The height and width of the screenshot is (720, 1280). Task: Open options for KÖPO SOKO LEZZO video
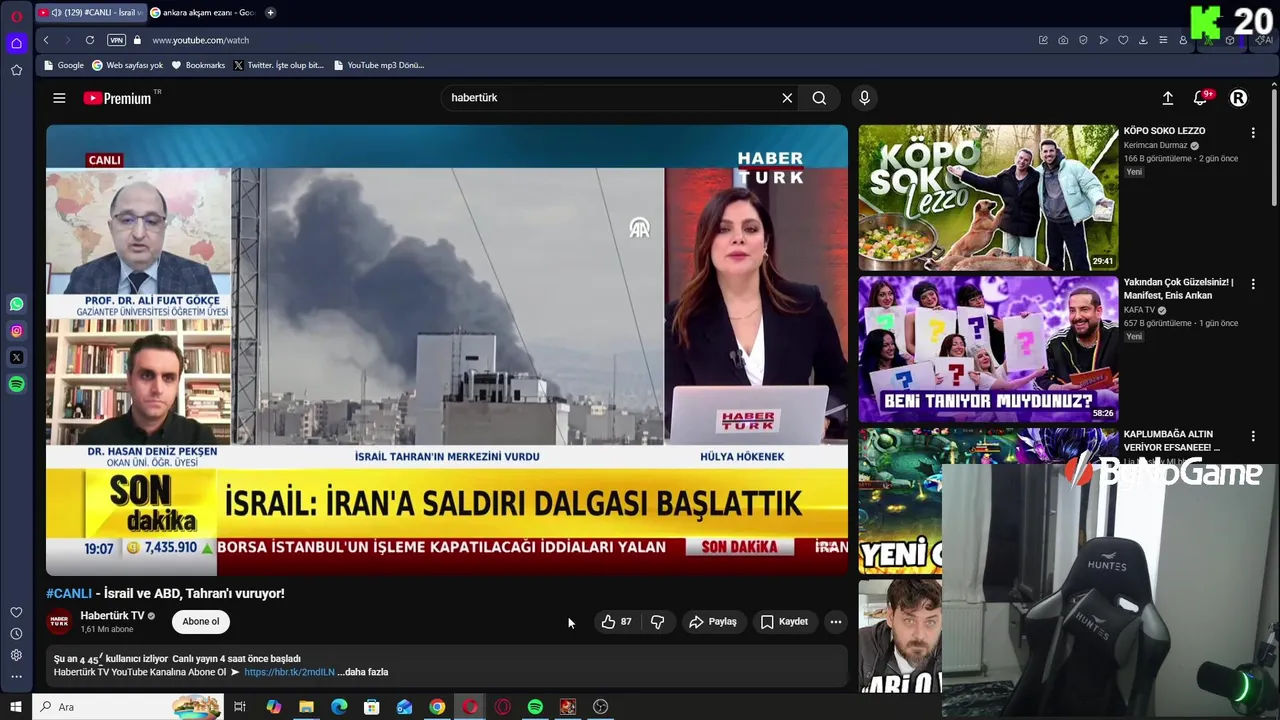[1253, 132]
